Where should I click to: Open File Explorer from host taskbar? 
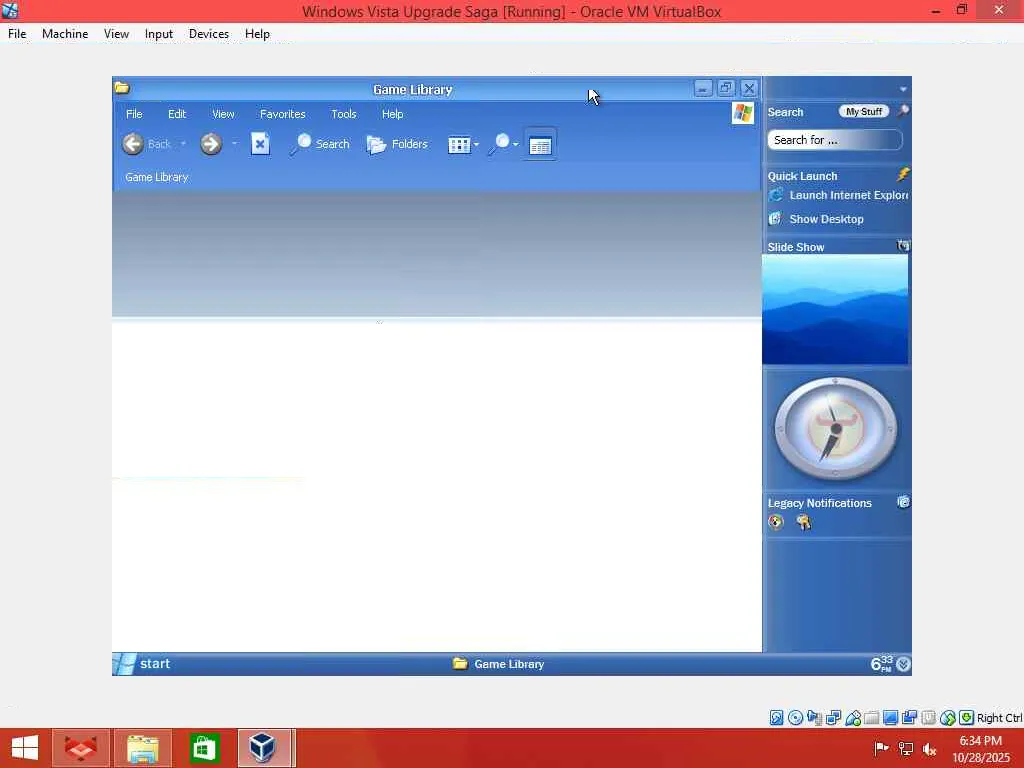pos(143,748)
